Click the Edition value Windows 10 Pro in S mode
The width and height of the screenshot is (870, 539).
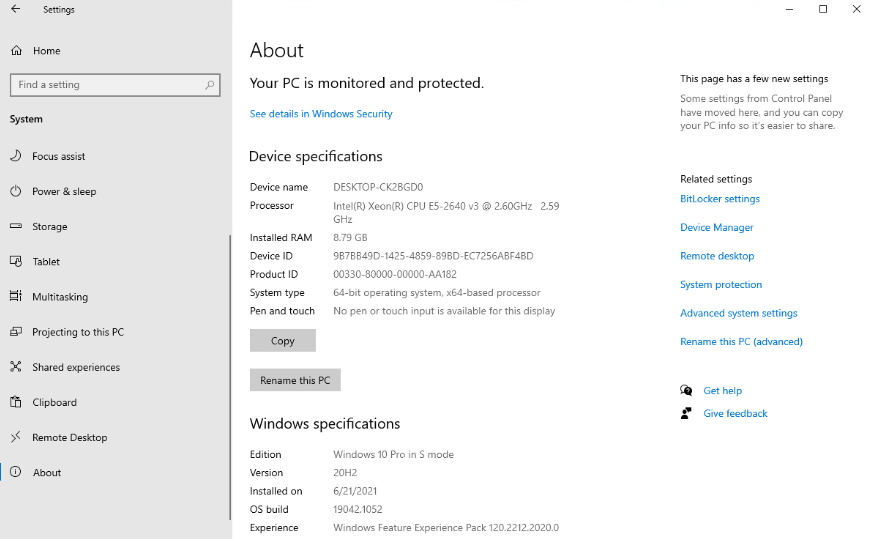point(393,454)
